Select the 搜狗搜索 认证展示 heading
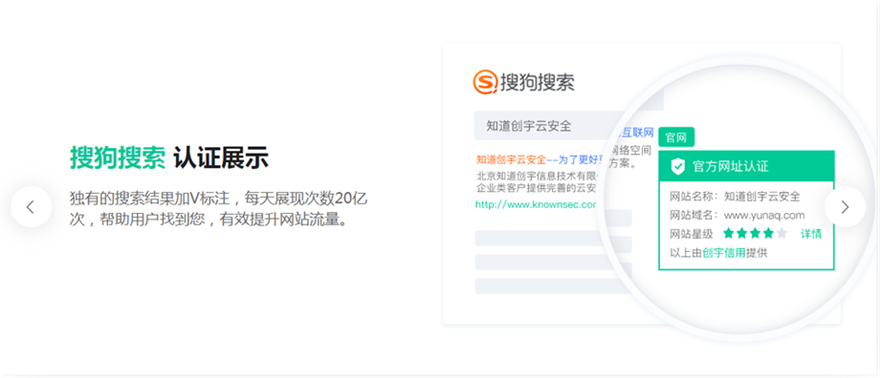Viewport: 880px width, 378px height. click(x=169, y=158)
